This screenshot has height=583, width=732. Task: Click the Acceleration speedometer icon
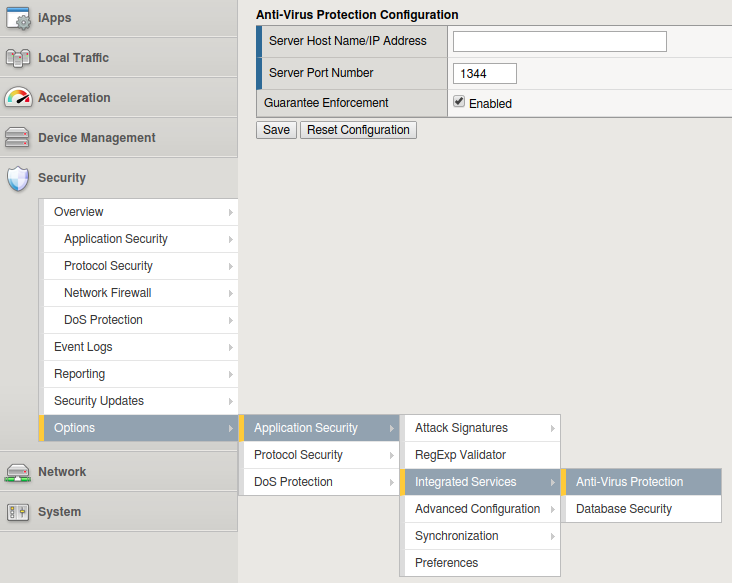click(18, 98)
